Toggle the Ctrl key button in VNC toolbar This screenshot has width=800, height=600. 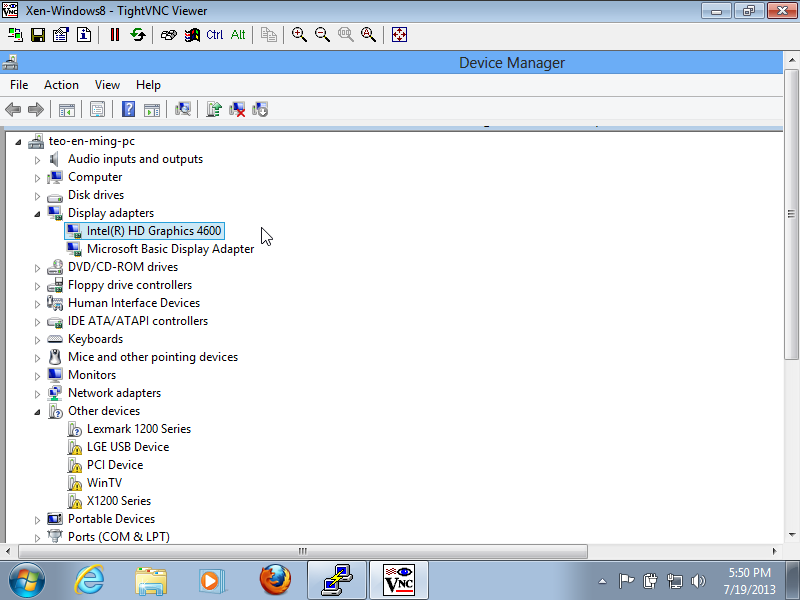[x=215, y=34]
